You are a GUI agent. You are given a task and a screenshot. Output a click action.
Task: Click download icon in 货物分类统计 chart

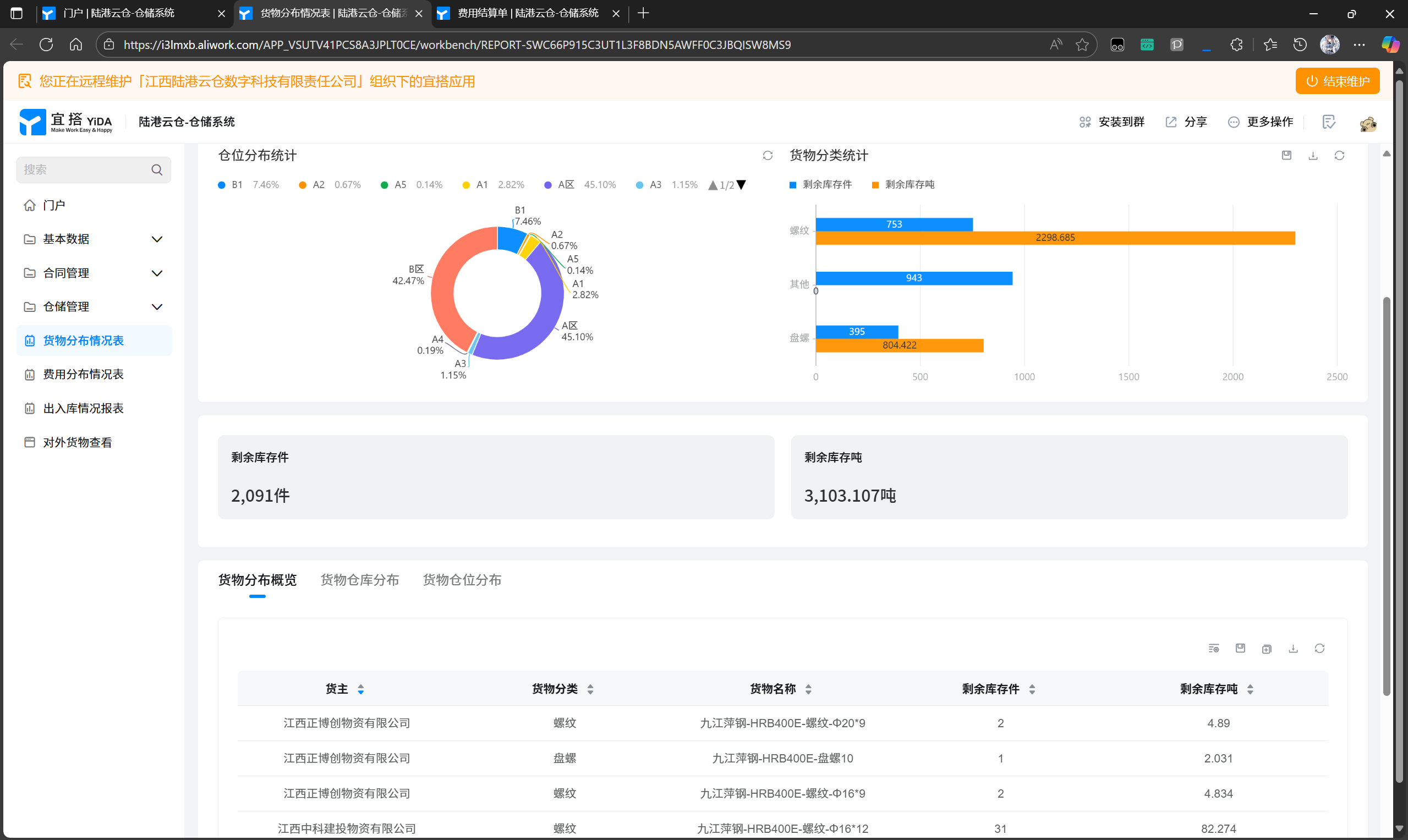(x=1312, y=156)
